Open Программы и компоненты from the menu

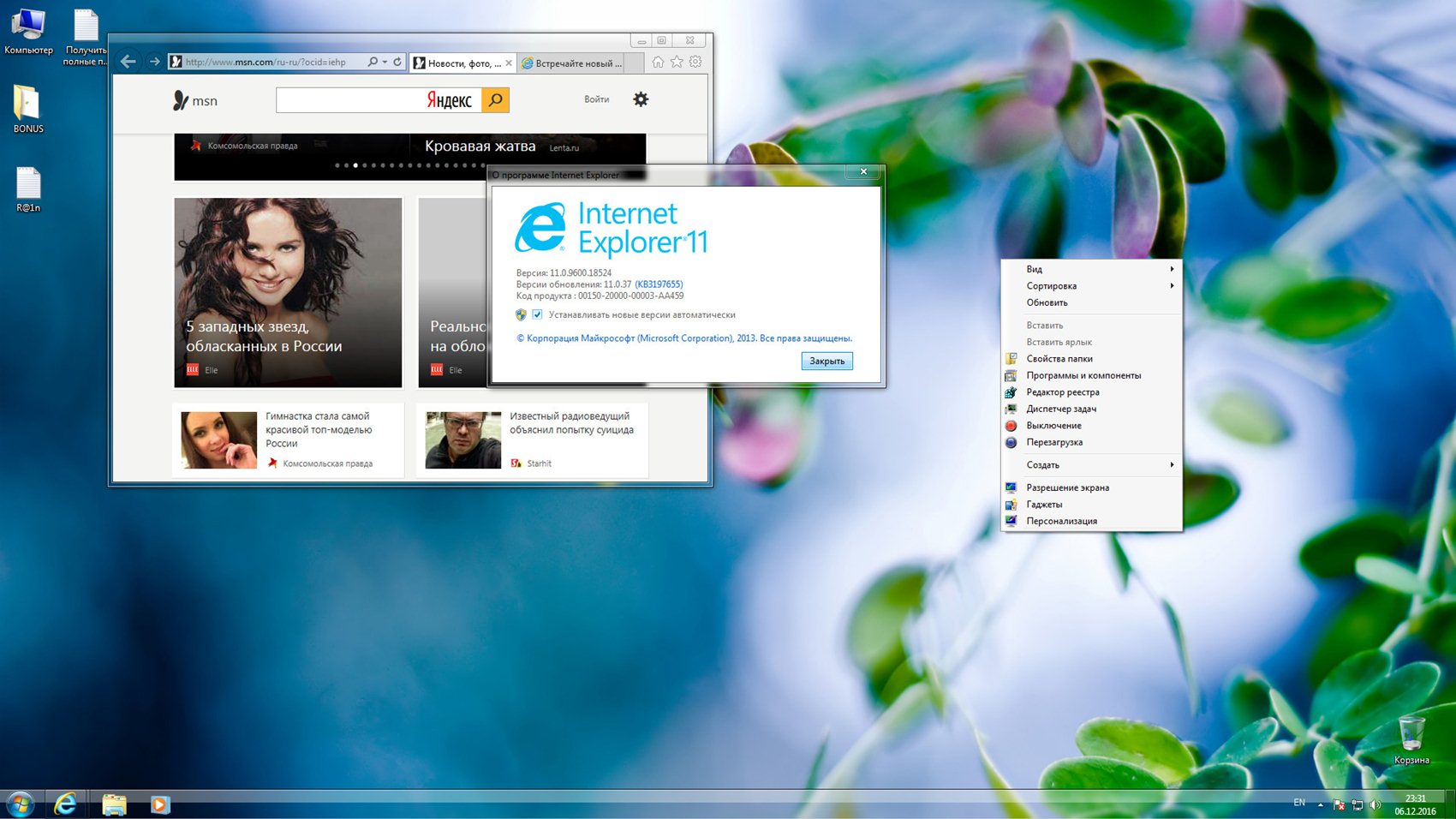pyautogui.click(x=1091, y=375)
